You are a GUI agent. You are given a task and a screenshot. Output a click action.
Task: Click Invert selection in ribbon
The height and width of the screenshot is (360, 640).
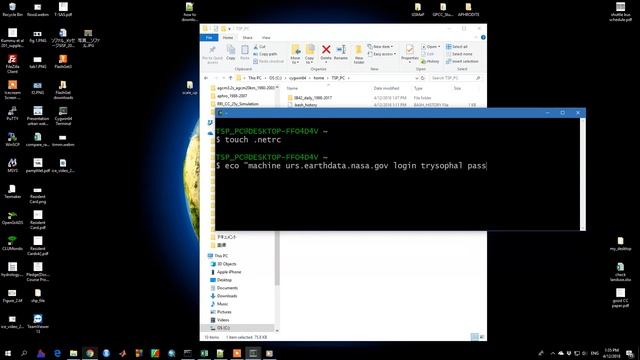[462, 61]
